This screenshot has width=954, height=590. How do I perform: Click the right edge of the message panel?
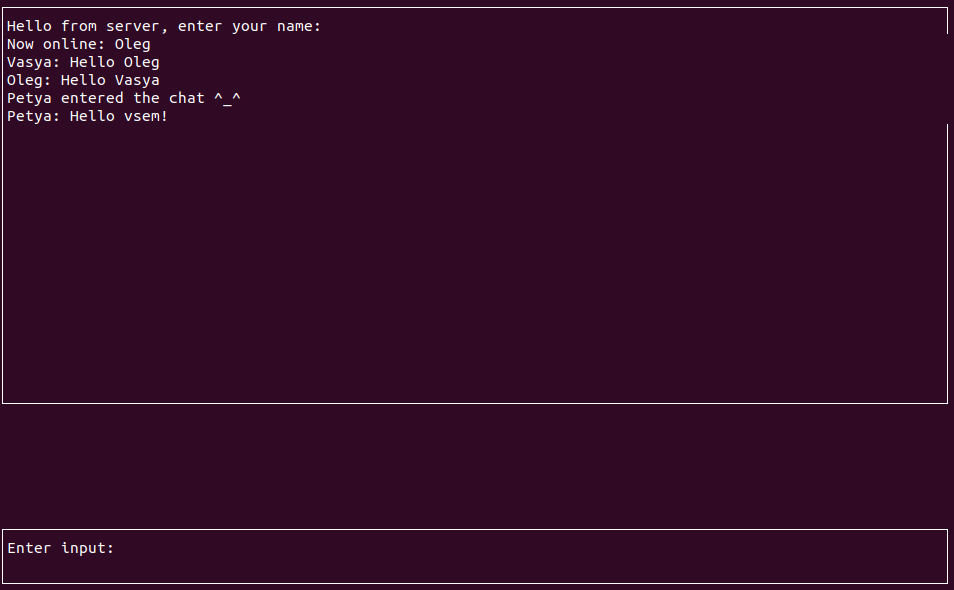click(x=946, y=200)
